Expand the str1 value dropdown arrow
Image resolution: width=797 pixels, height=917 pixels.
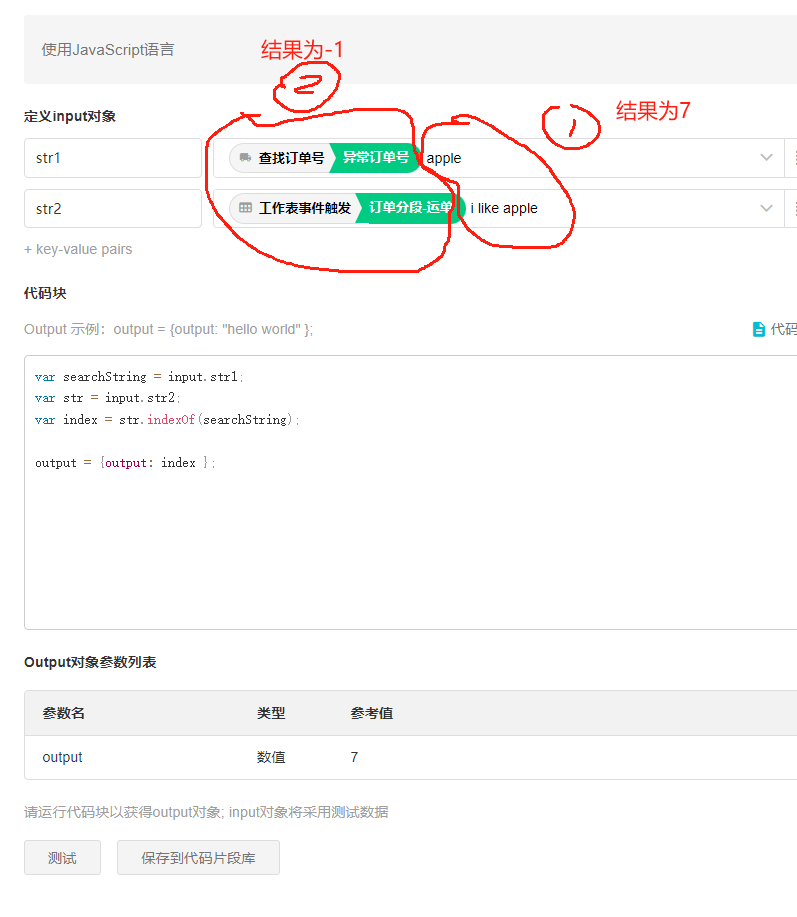point(767,158)
